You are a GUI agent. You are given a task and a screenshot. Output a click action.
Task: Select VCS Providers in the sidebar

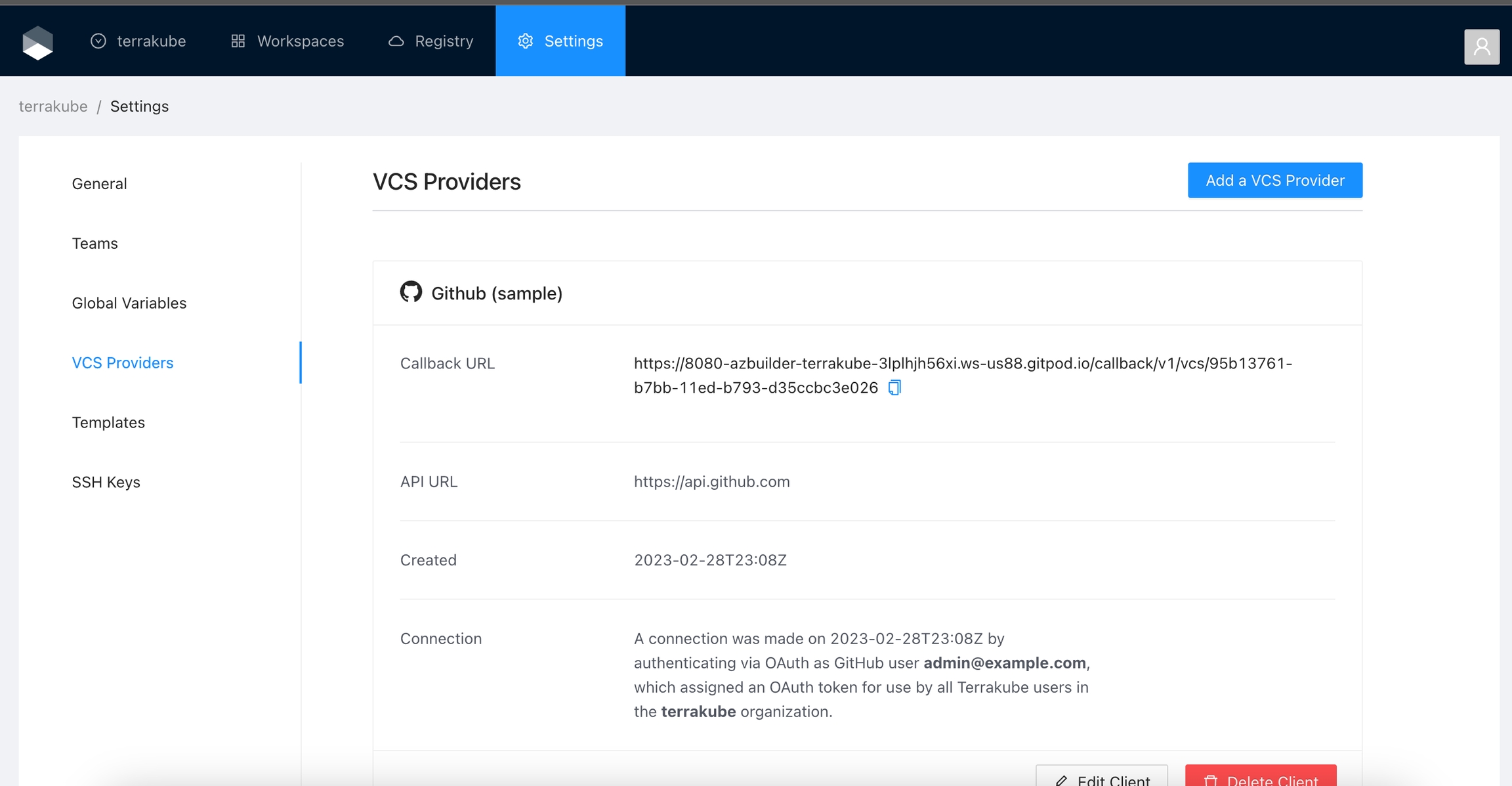(x=123, y=362)
